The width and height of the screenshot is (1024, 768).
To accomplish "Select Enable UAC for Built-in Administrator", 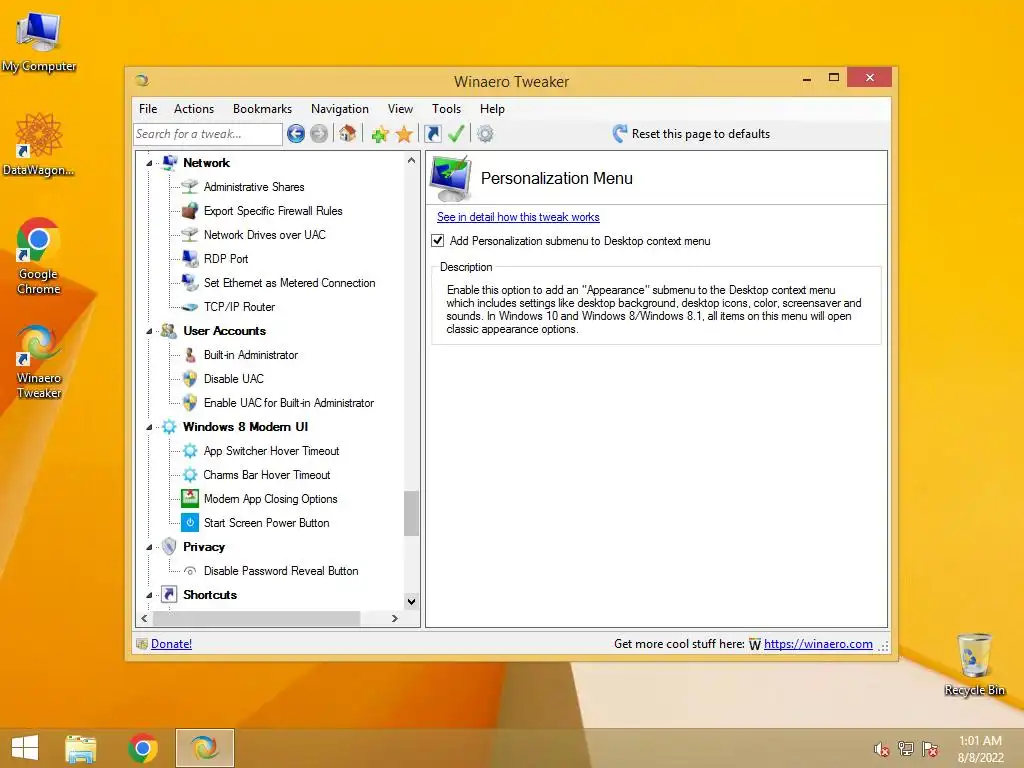I will 289,403.
